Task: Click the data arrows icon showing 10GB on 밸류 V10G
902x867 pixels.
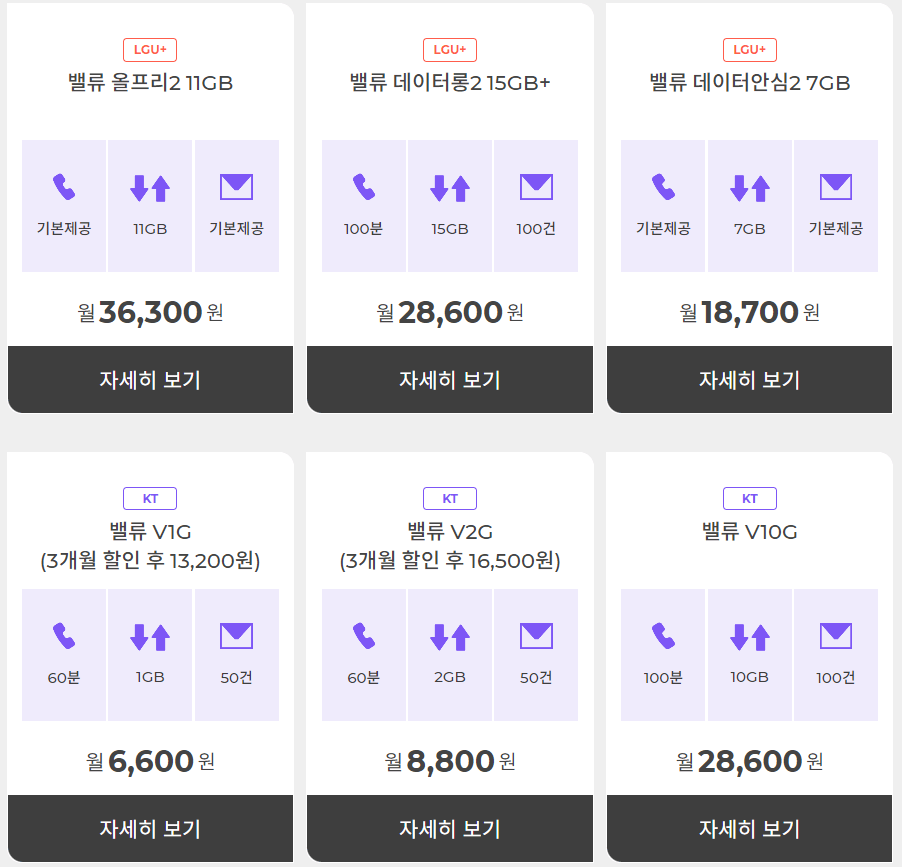Action: [749, 635]
